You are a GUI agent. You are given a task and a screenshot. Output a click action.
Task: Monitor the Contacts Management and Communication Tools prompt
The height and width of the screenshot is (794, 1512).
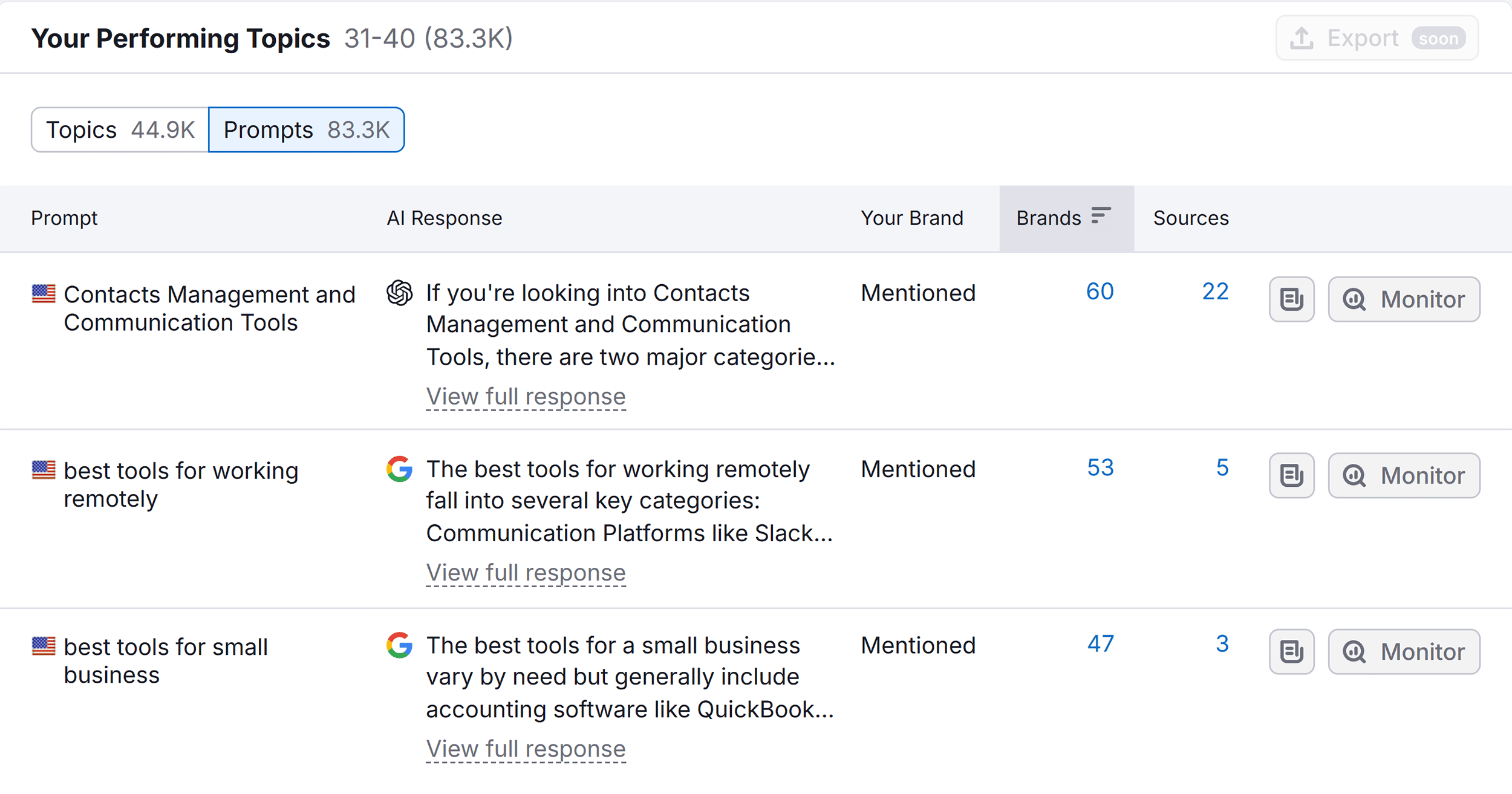coord(1404,299)
